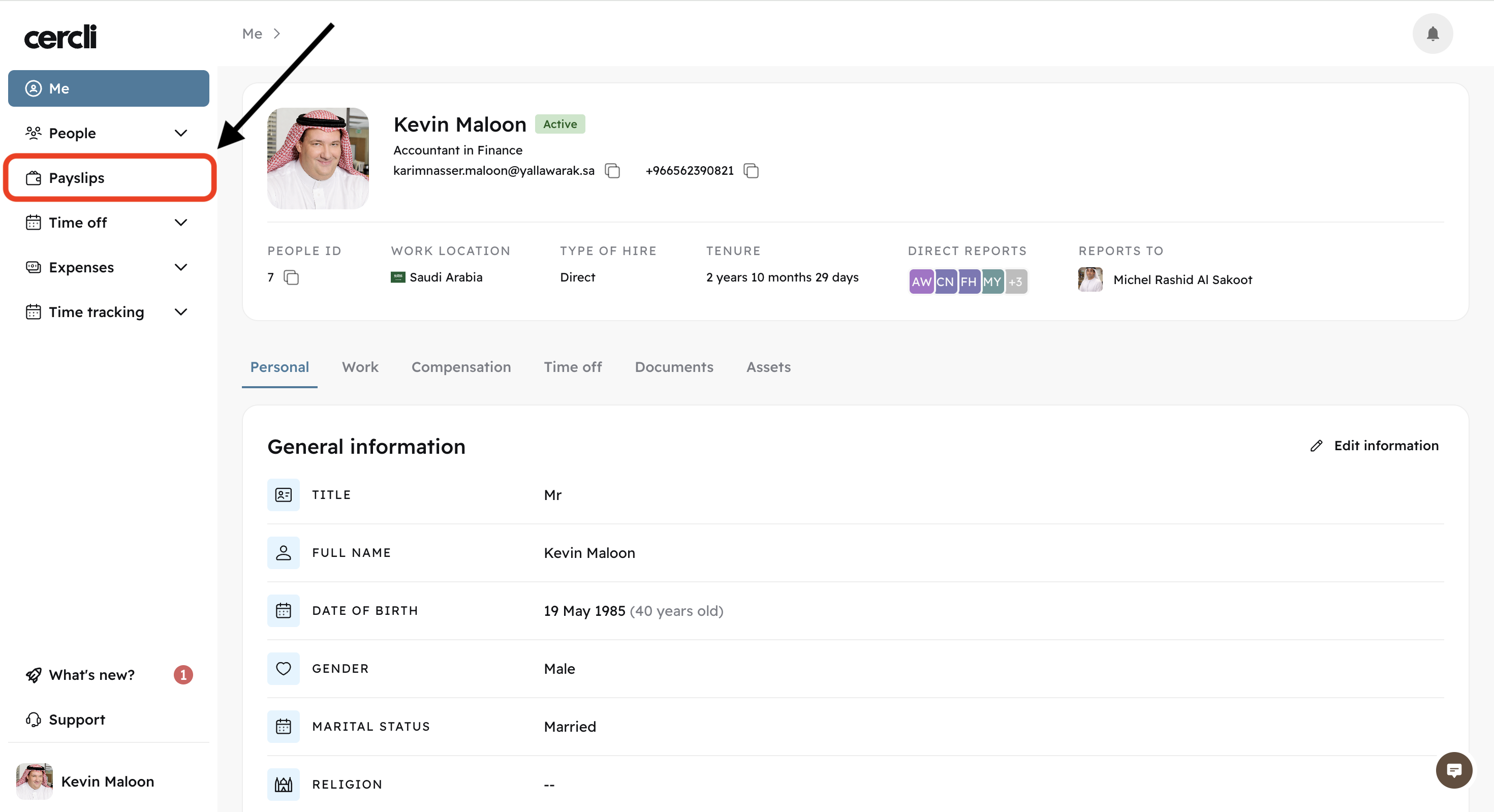Viewport: 1494px width, 812px height.
Task: Click the cercli logo
Action: tap(60, 37)
